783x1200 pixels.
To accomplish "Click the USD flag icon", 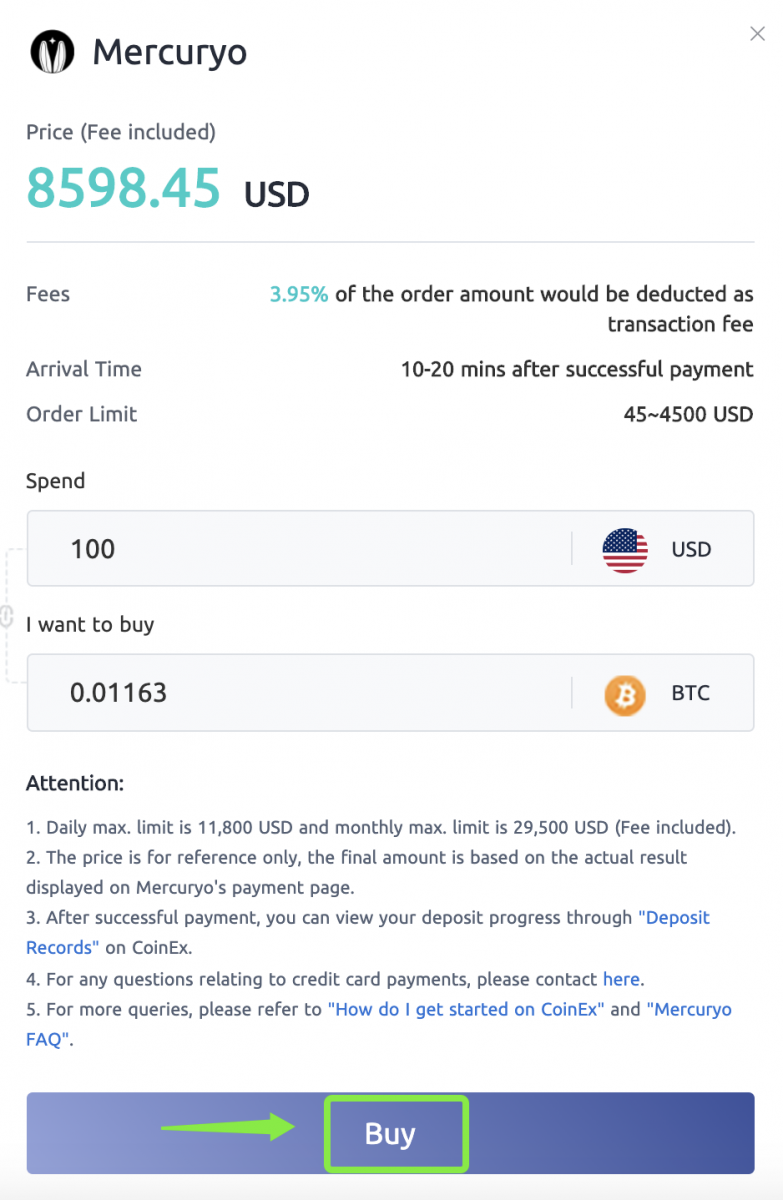I will [x=625, y=548].
